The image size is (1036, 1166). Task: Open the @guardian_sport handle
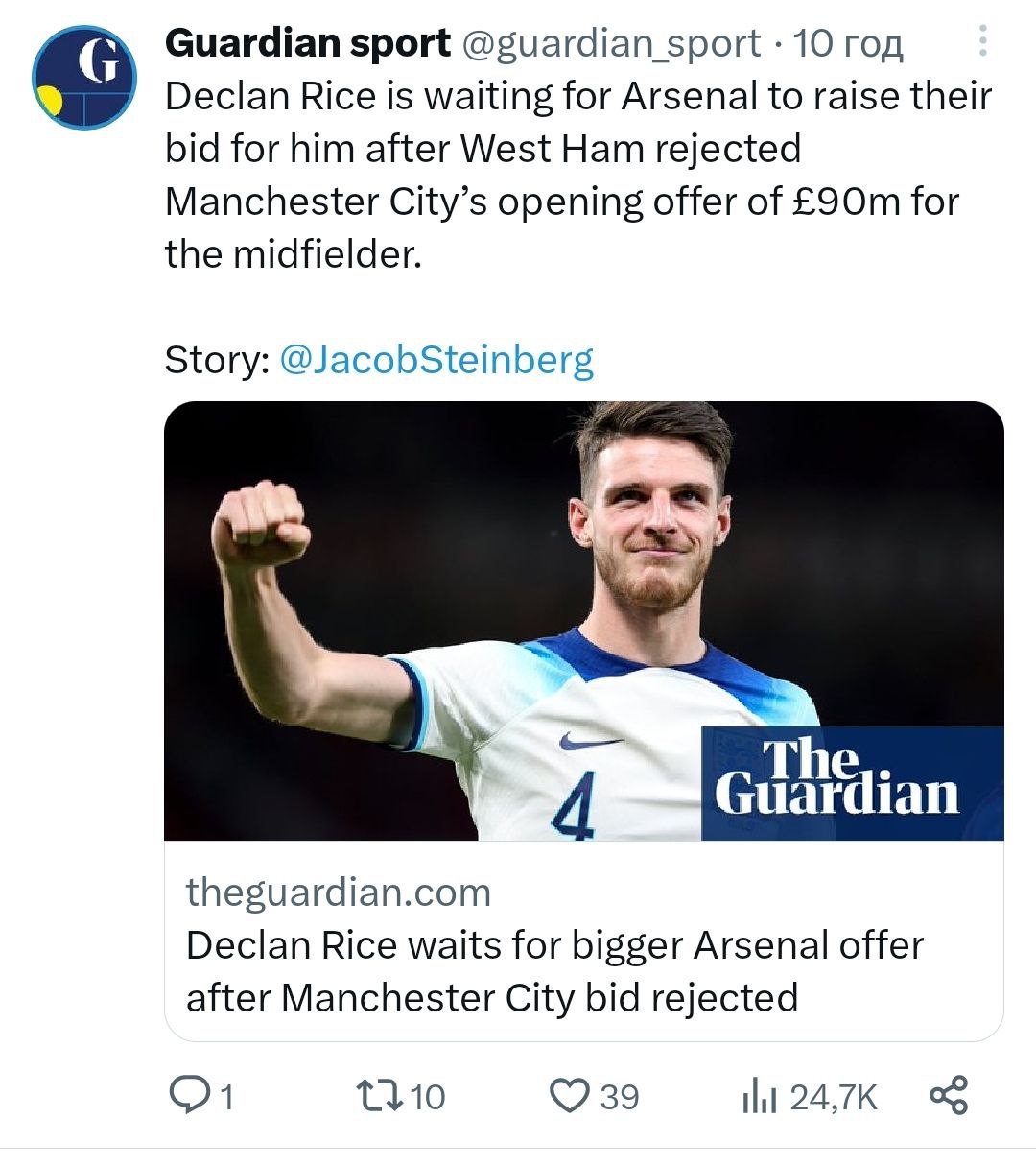click(612, 44)
